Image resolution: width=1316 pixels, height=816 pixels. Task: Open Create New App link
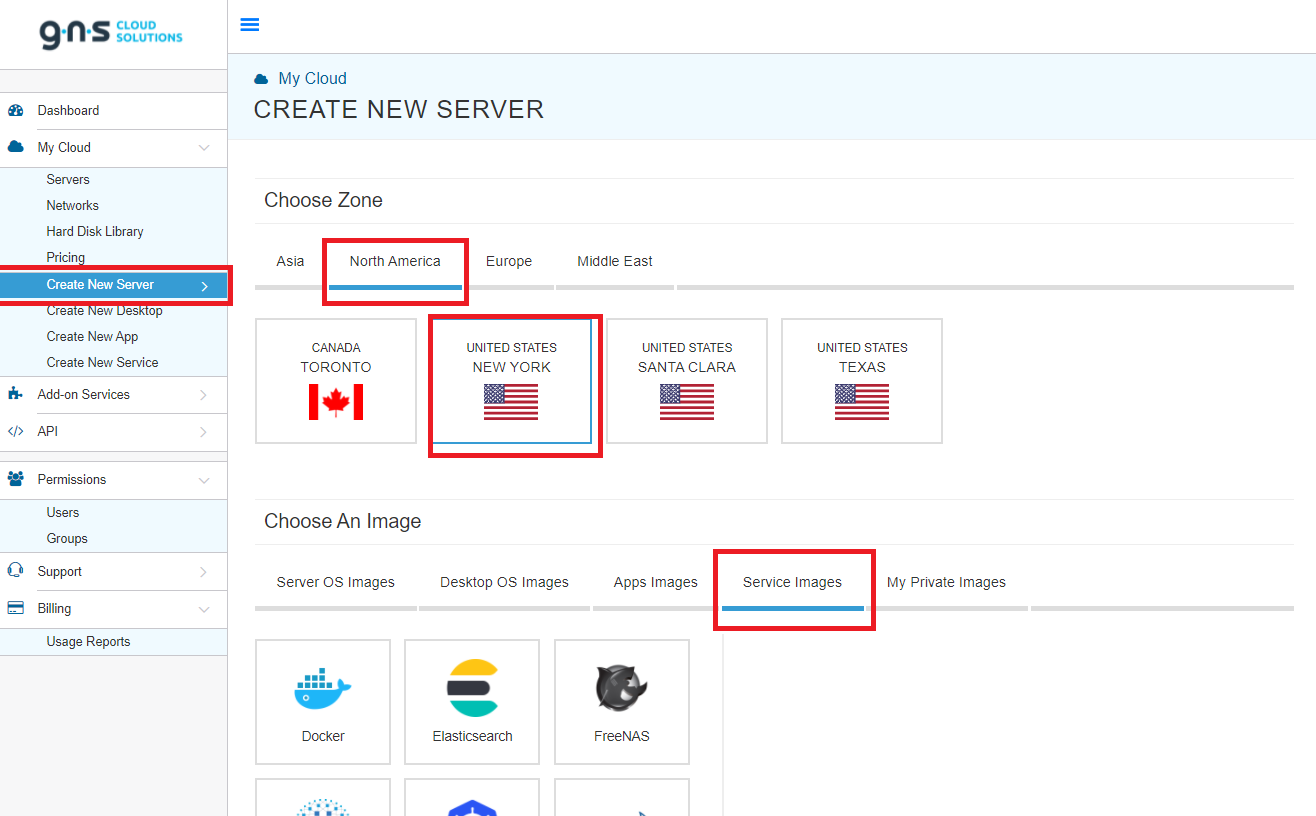(x=92, y=337)
